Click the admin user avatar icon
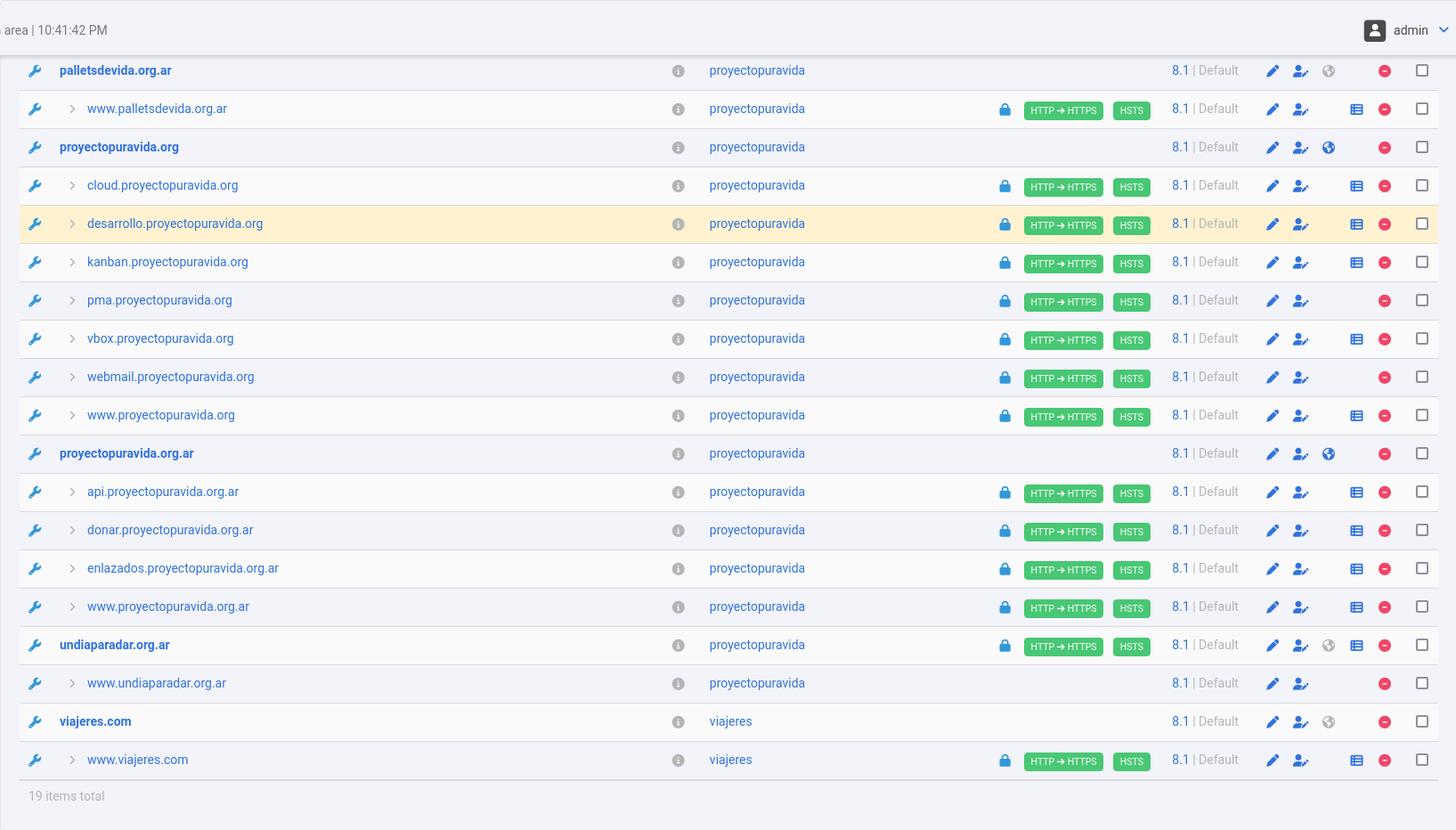Image resolution: width=1456 pixels, height=830 pixels. click(x=1375, y=30)
